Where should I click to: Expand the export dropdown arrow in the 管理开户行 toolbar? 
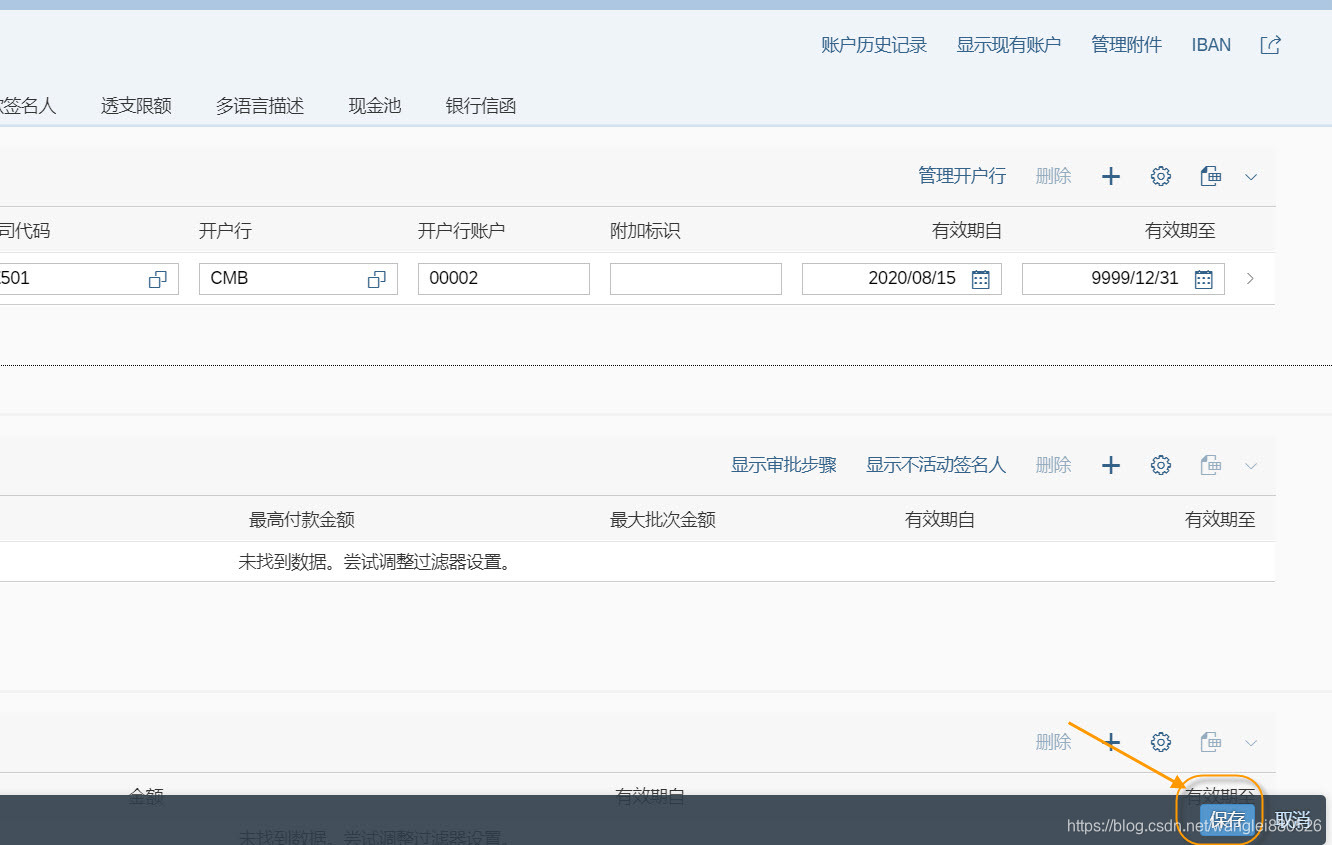pyautogui.click(x=1251, y=177)
